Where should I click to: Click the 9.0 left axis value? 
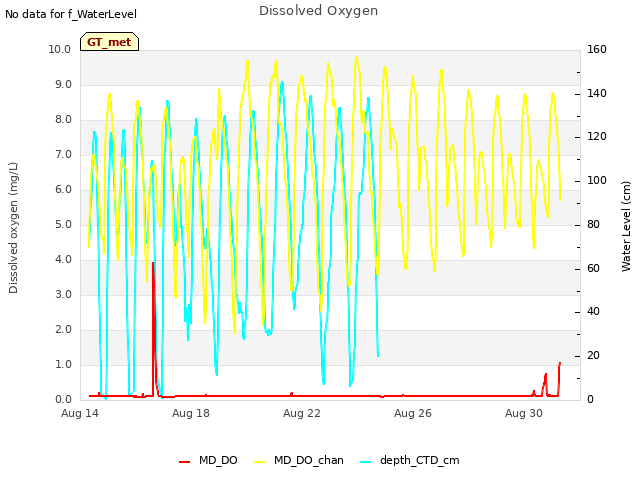point(63,84)
